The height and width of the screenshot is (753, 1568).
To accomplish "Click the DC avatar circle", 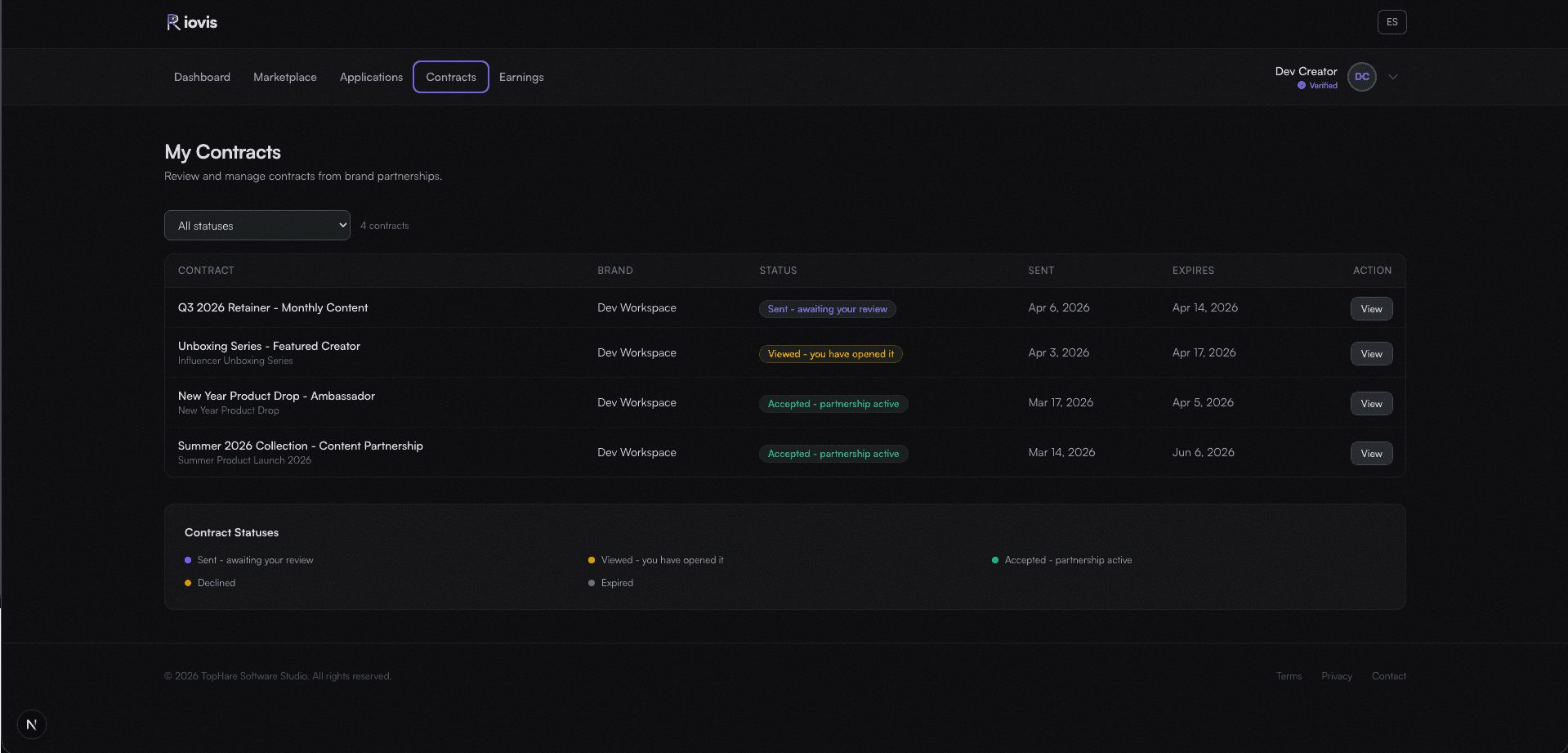I will point(1361,77).
